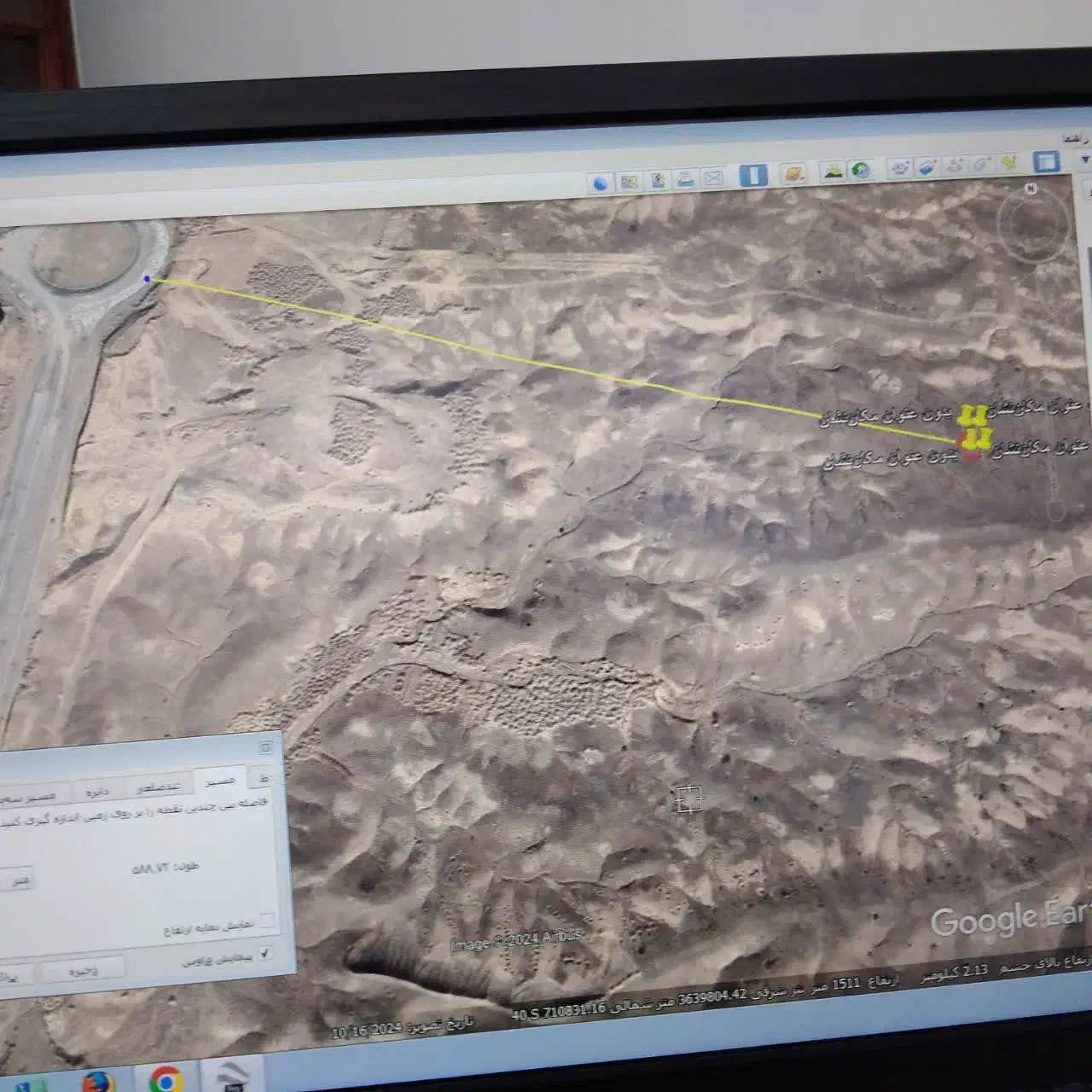Click the Print icon in toolbar
The height and width of the screenshot is (1092, 1092).
click(x=685, y=179)
